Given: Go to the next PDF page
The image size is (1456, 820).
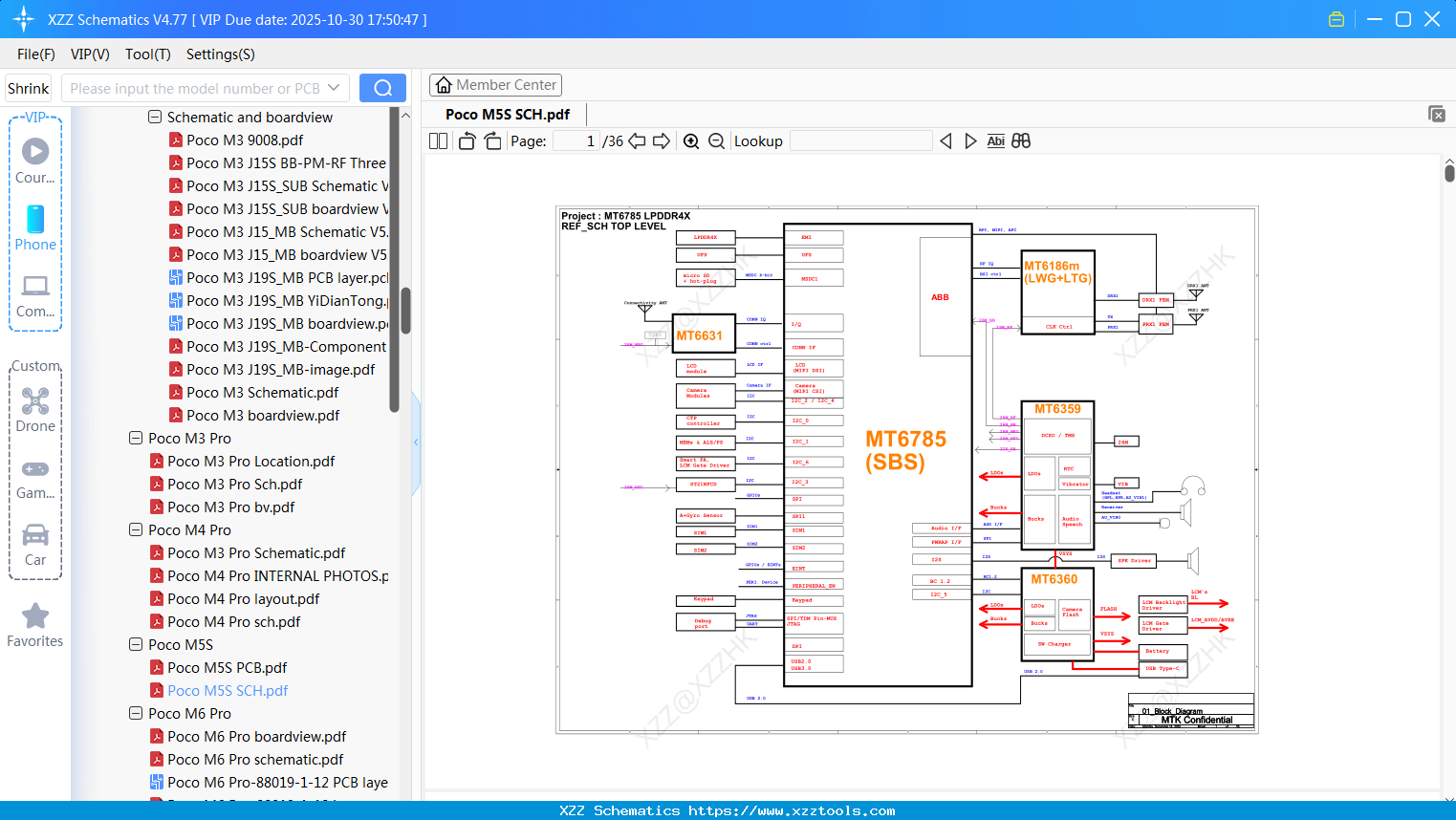Looking at the screenshot, I should (x=662, y=141).
